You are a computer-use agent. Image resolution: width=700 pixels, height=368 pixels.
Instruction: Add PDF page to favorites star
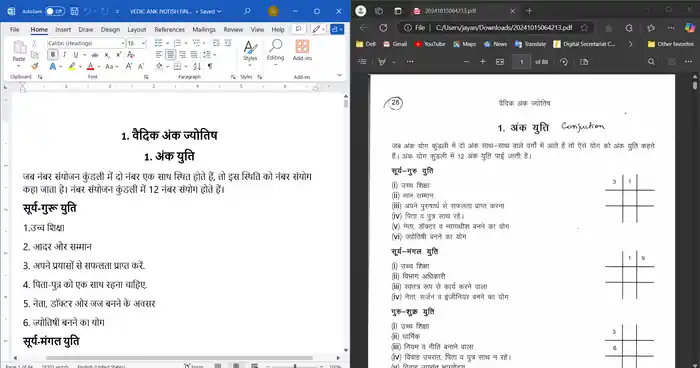[584, 28]
